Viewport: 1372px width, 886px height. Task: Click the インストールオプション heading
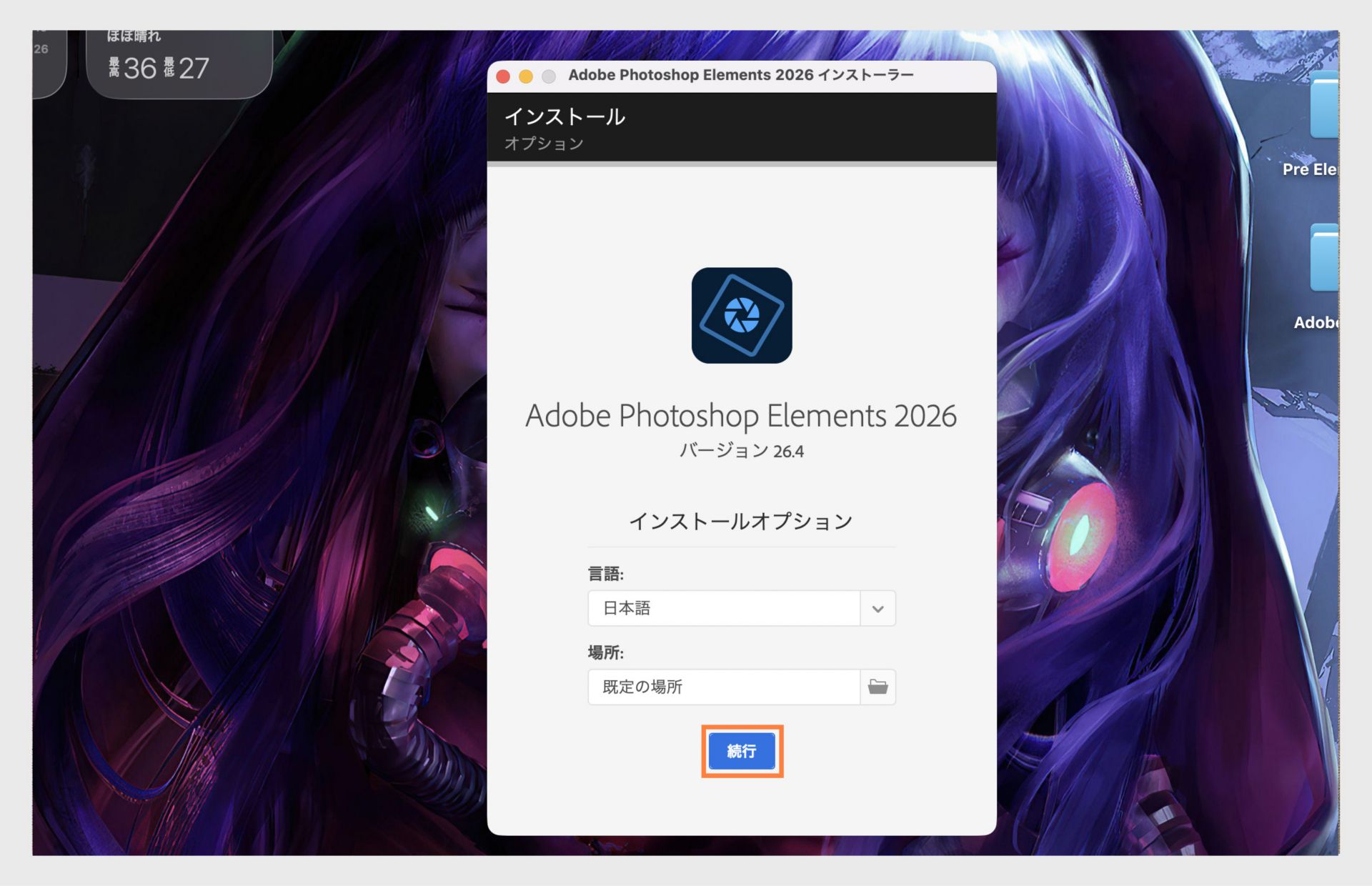pyautogui.click(x=741, y=521)
